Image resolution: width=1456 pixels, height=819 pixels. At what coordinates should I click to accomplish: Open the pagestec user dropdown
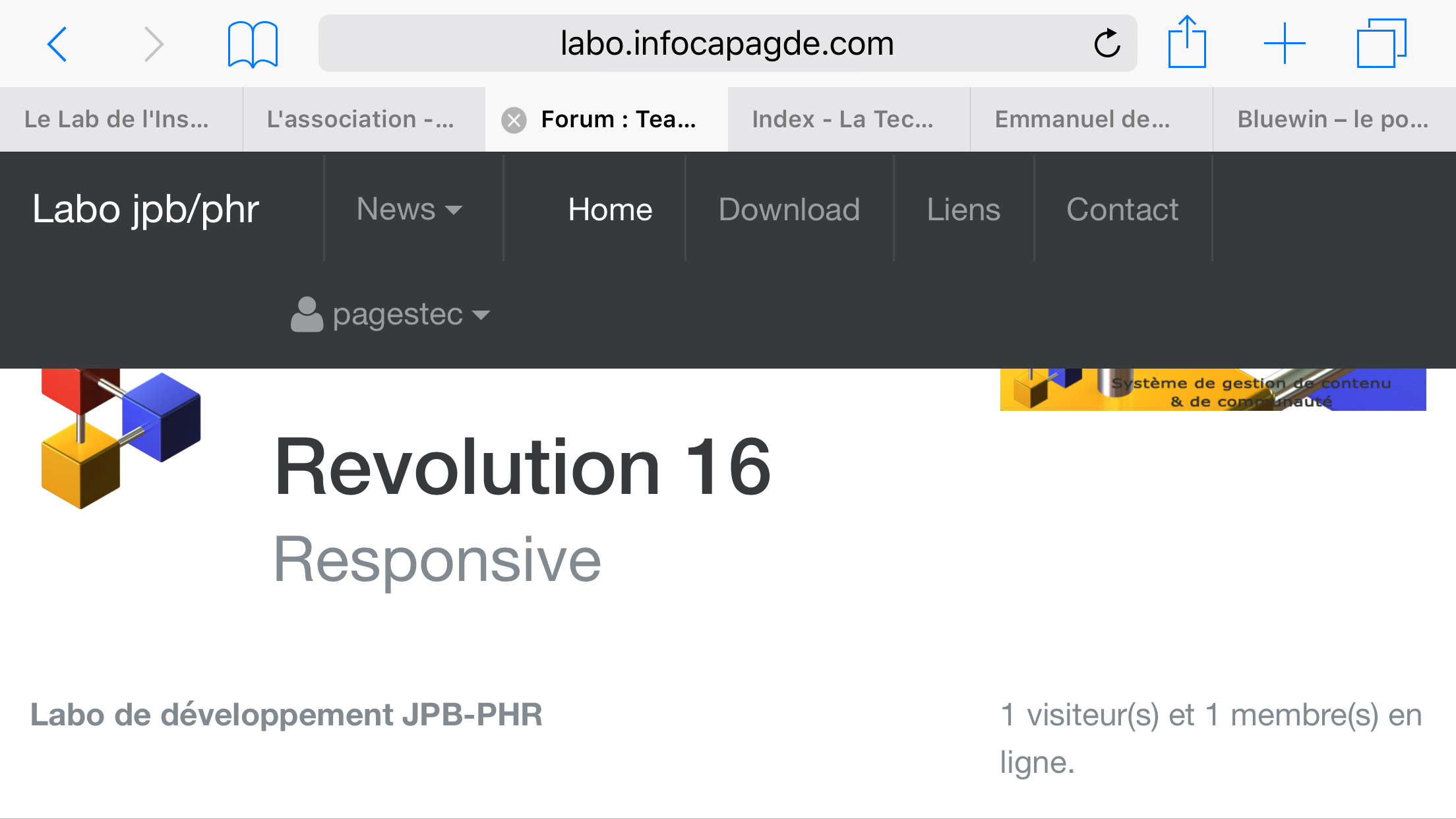[390, 314]
